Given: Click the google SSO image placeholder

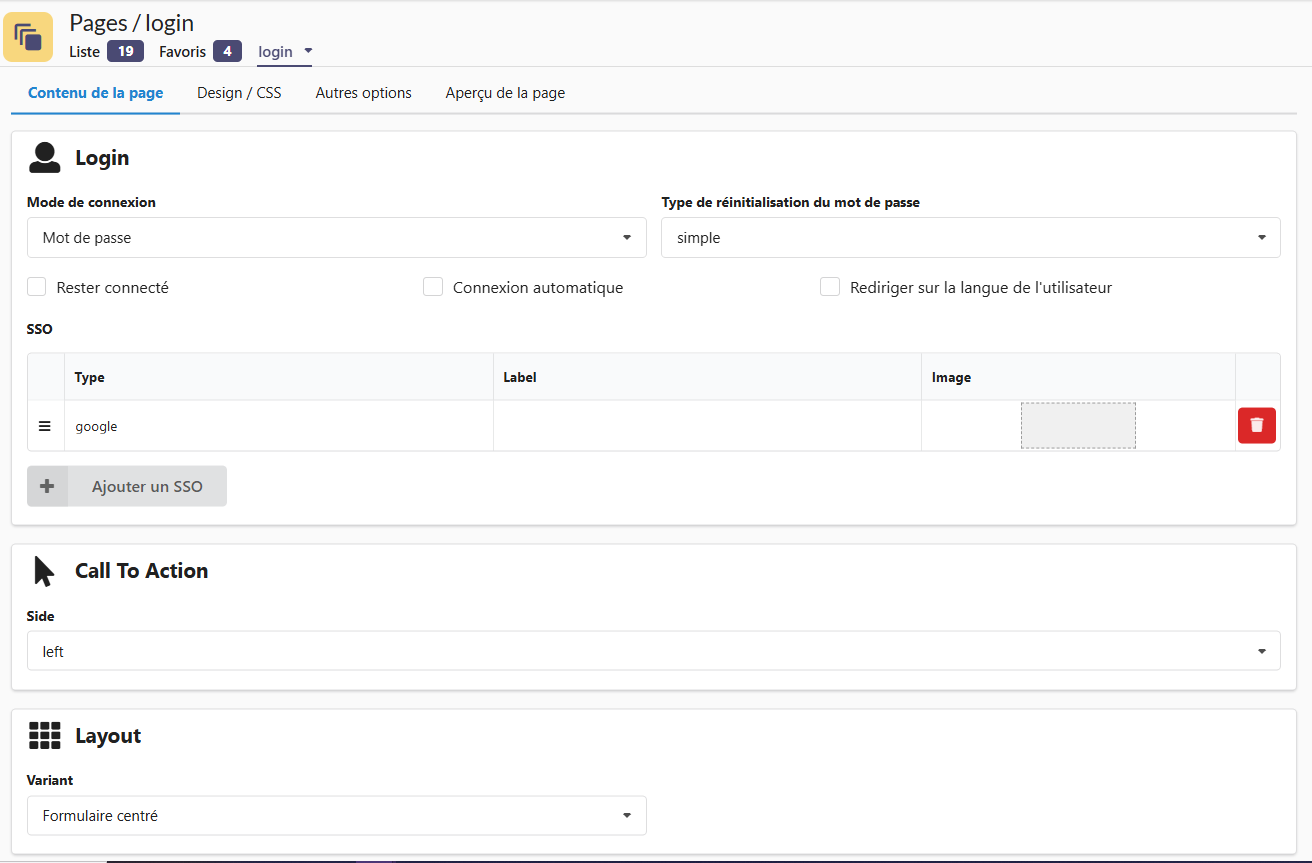Looking at the screenshot, I should [1078, 426].
